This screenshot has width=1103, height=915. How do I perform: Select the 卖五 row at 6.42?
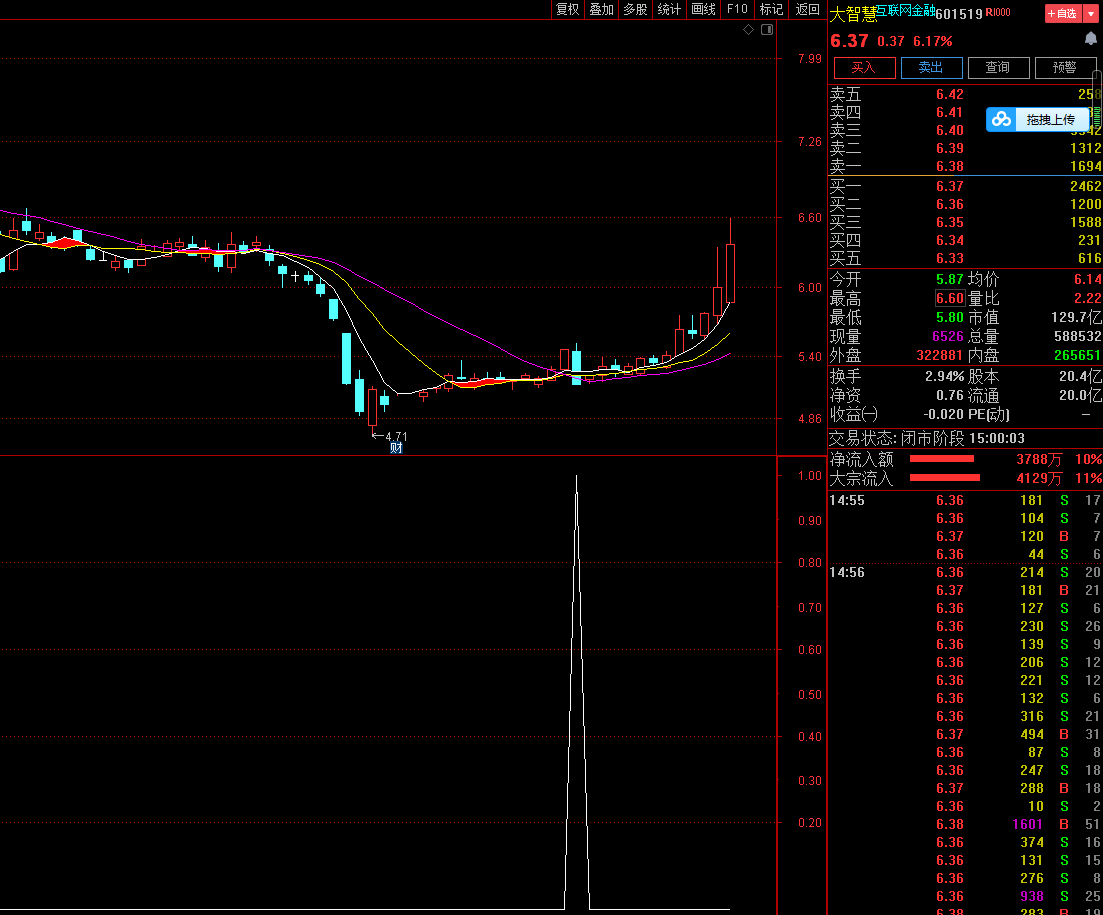[x=965, y=94]
